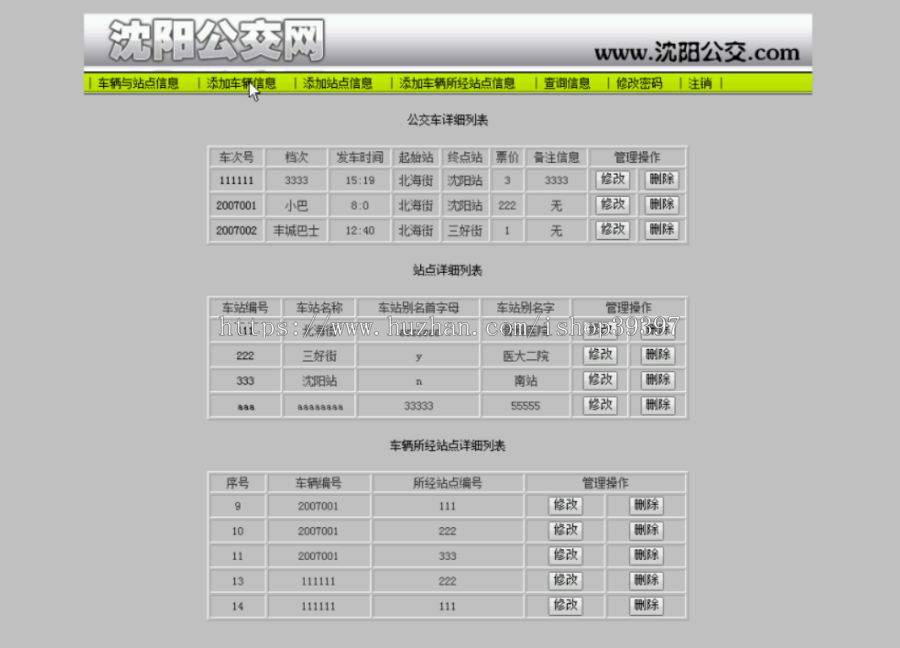Click 修改 for bus 111111 departing 15:19
The image size is (900, 648).
(612, 180)
